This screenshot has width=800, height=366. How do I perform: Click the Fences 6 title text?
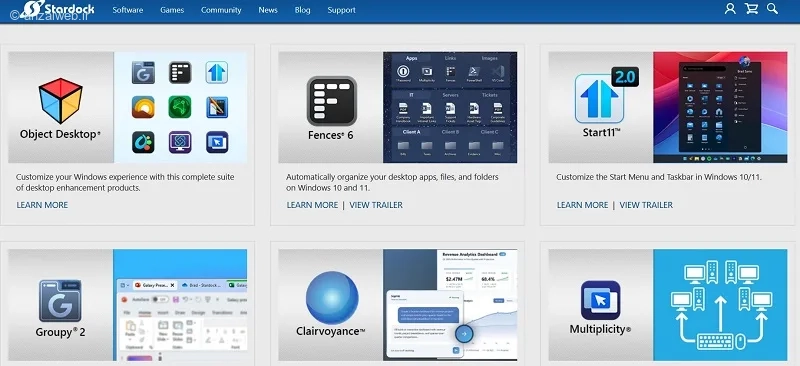point(331,135)
